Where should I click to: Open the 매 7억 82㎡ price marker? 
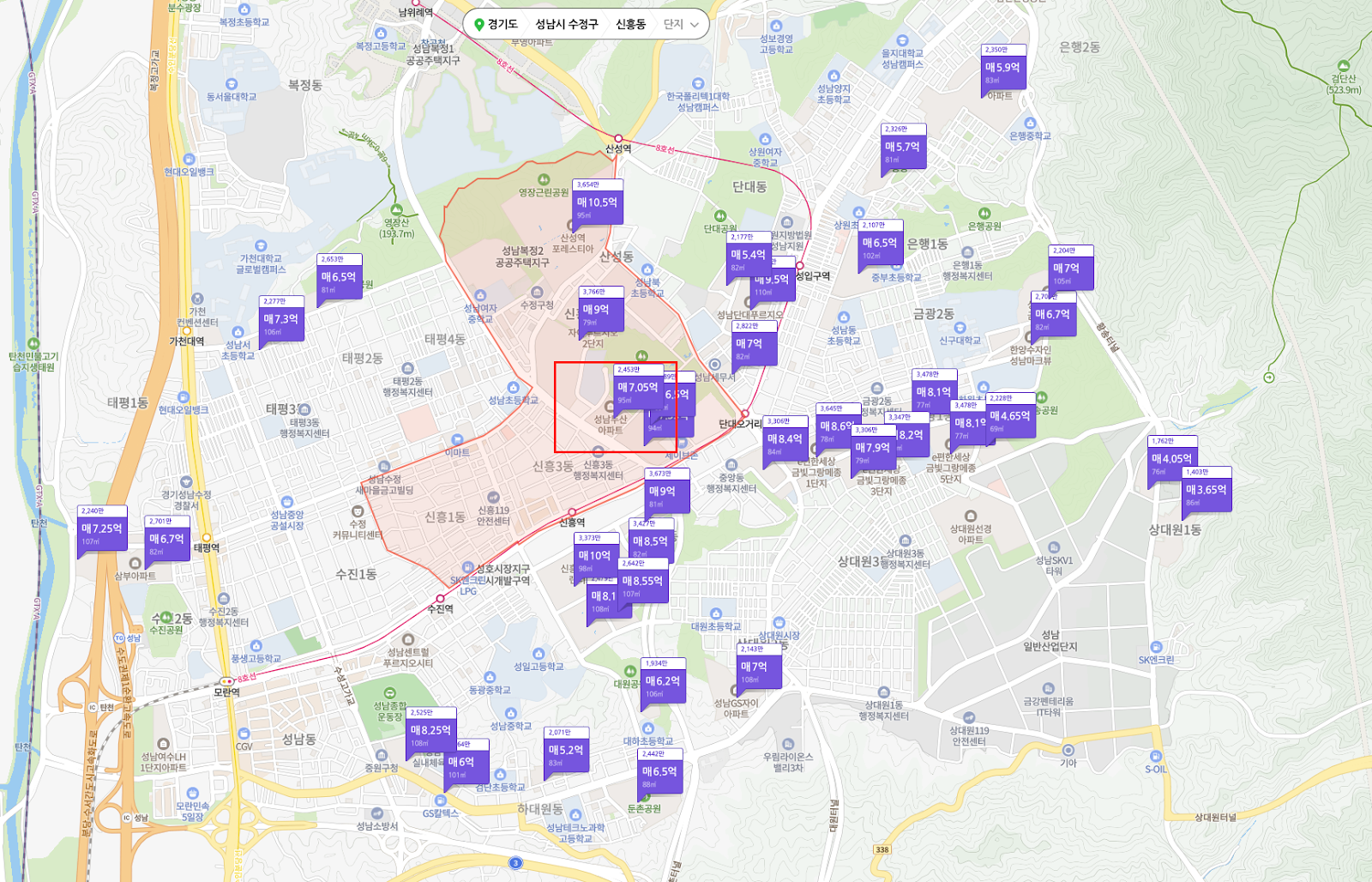pos(754,343)
